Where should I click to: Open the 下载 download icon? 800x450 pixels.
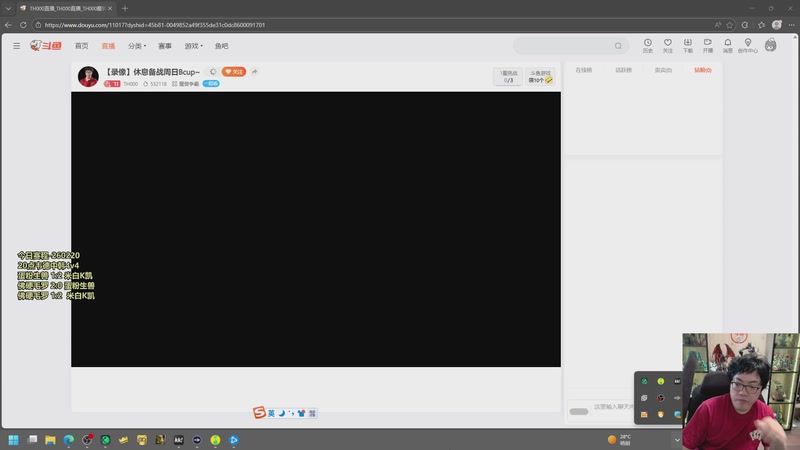pyautogui.click(x=688, y=45)
